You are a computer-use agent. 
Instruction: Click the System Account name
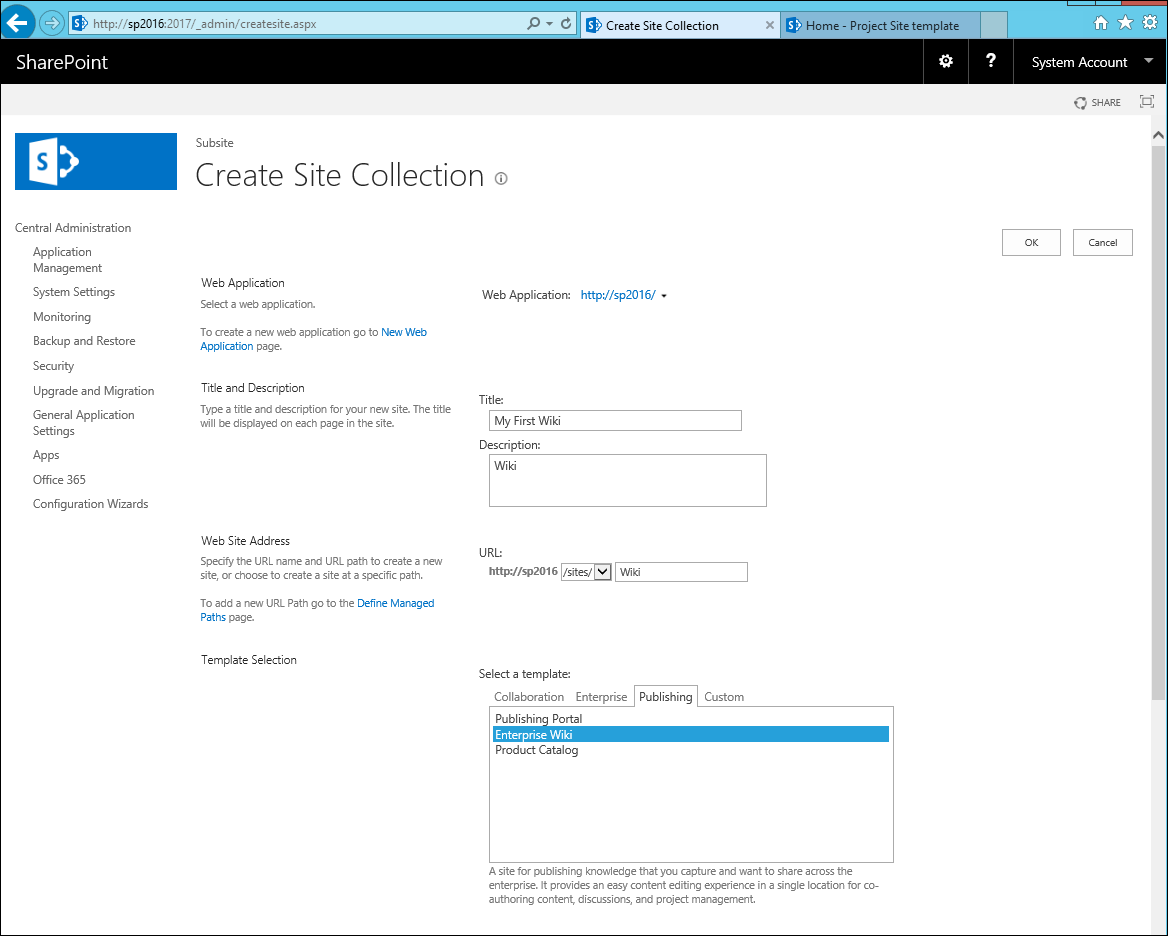click(x=1079, y=63)
